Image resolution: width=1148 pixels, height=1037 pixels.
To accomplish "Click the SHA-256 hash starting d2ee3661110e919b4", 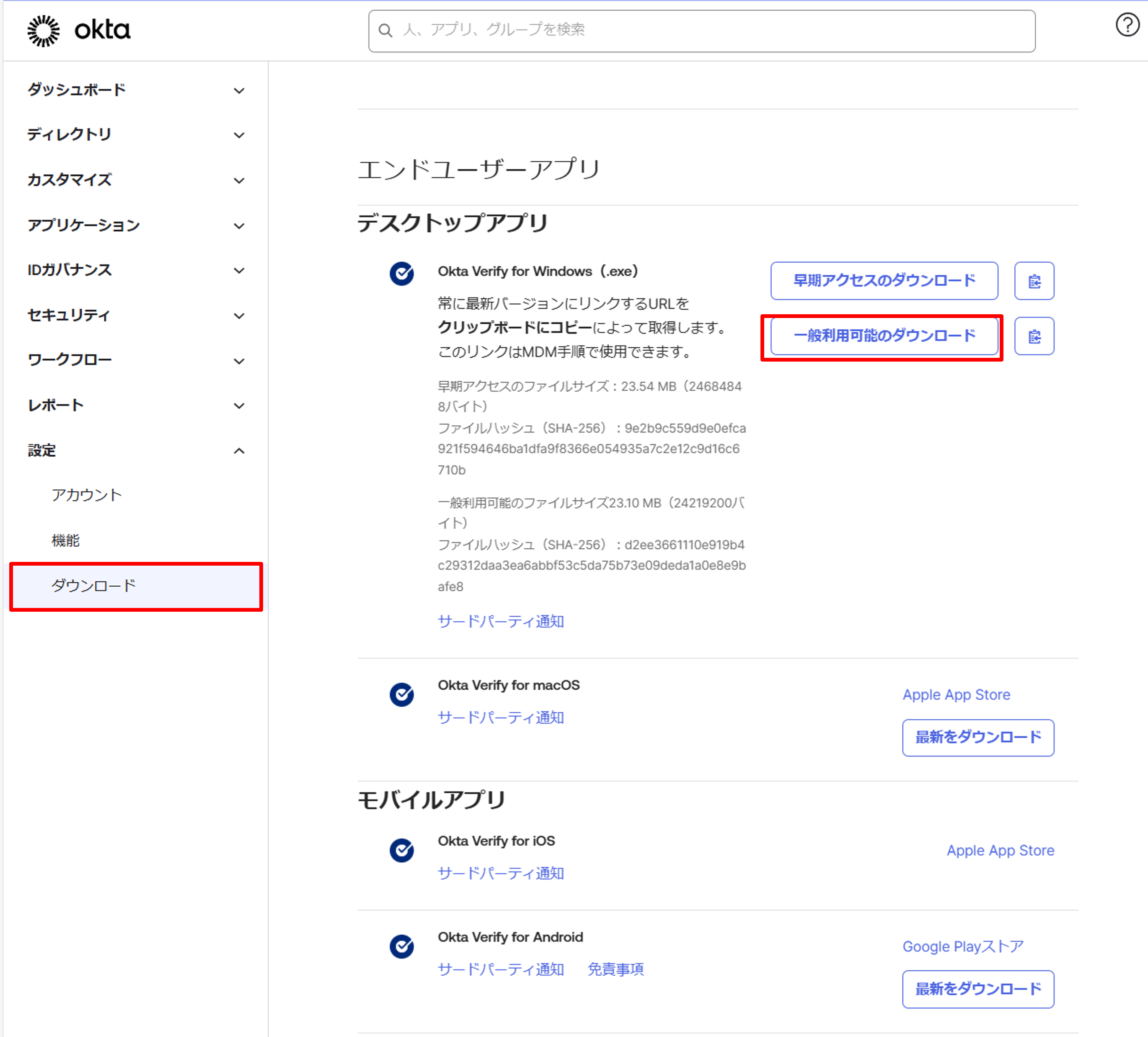I will 592,566.
